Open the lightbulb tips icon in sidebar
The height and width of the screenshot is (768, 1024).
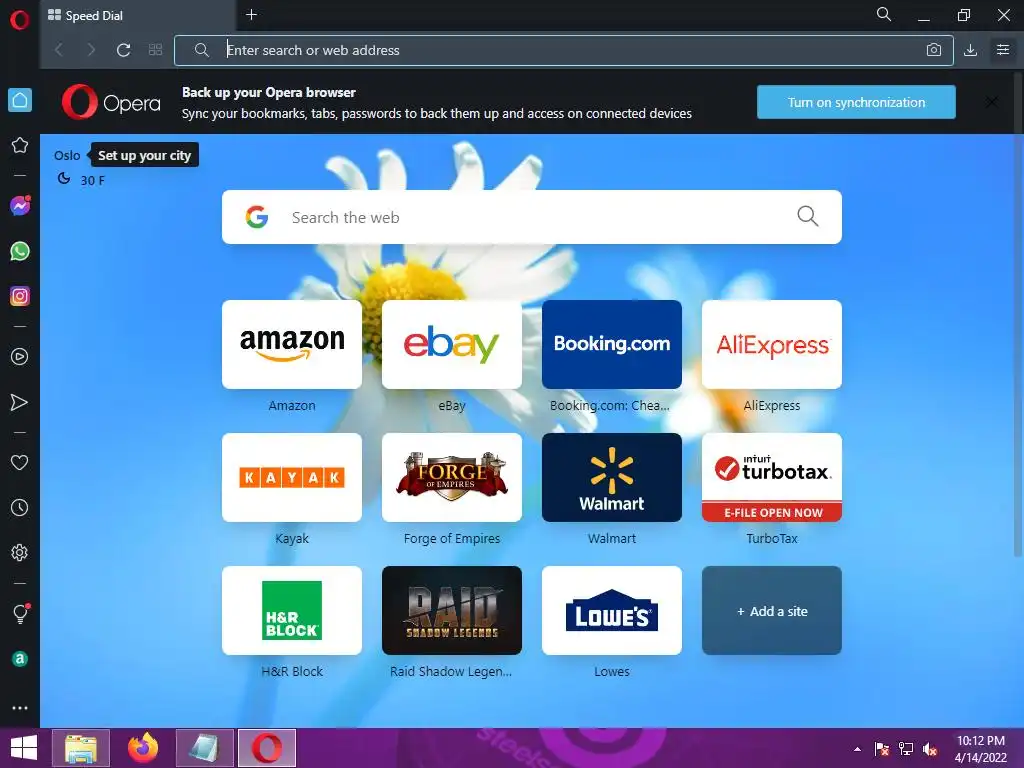[20, 614]
